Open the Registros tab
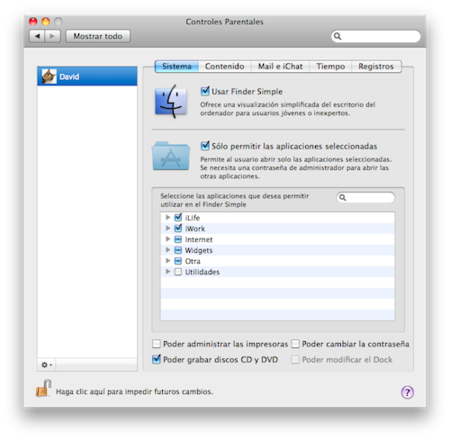The image size is (450, 440). pos(376,66)
